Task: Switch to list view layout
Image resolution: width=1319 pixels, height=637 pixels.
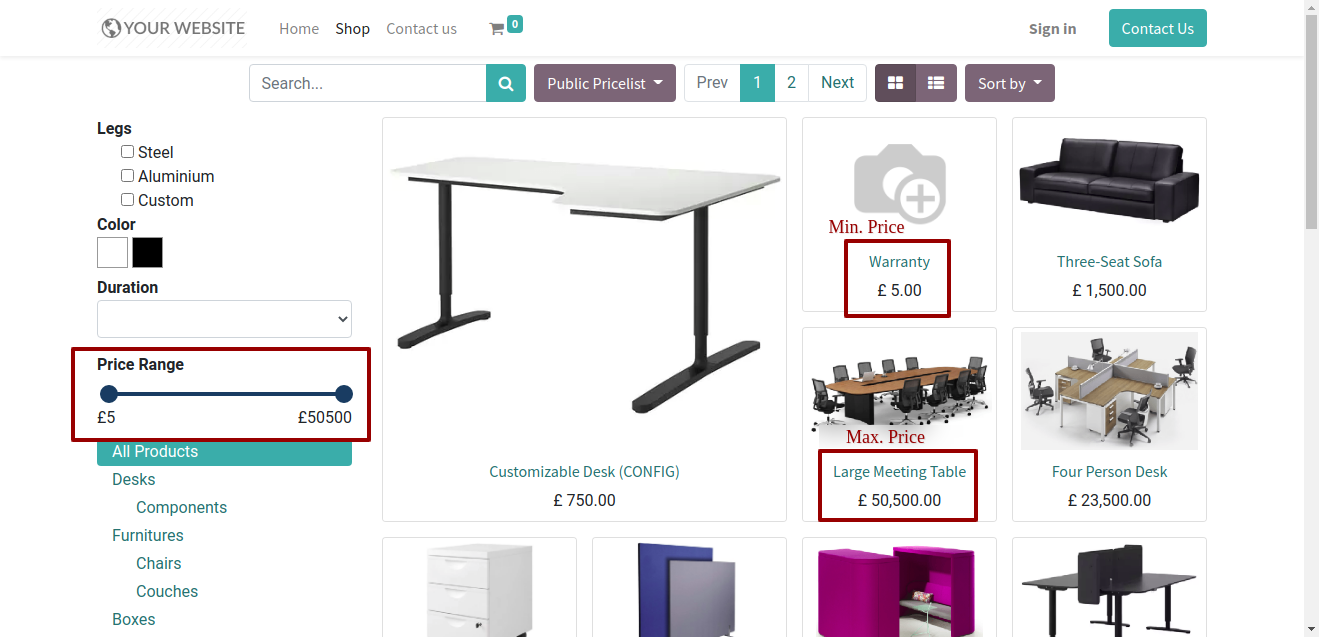Action: click(936, 83)
